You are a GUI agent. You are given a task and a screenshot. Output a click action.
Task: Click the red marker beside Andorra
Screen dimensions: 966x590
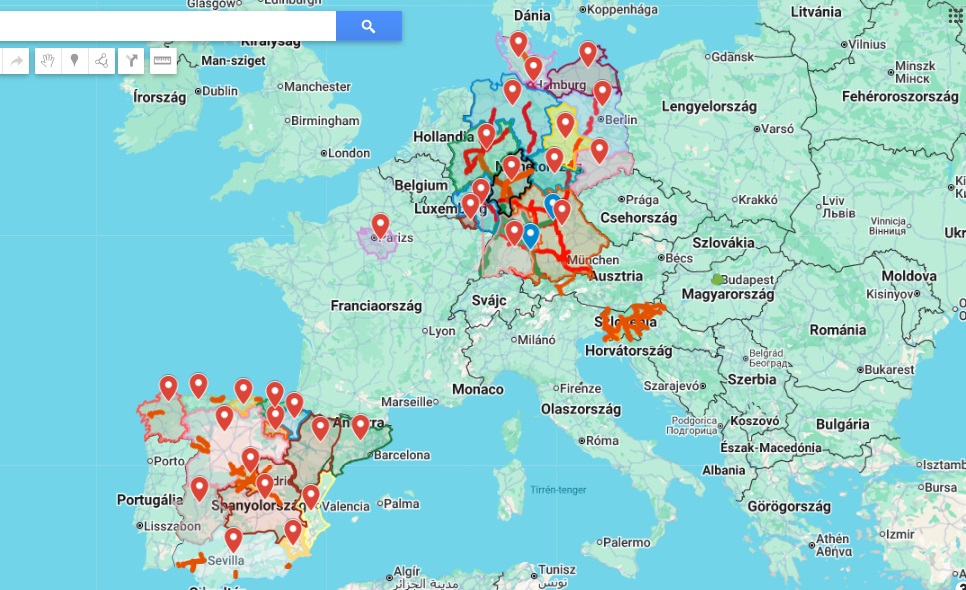pos(360,425)
